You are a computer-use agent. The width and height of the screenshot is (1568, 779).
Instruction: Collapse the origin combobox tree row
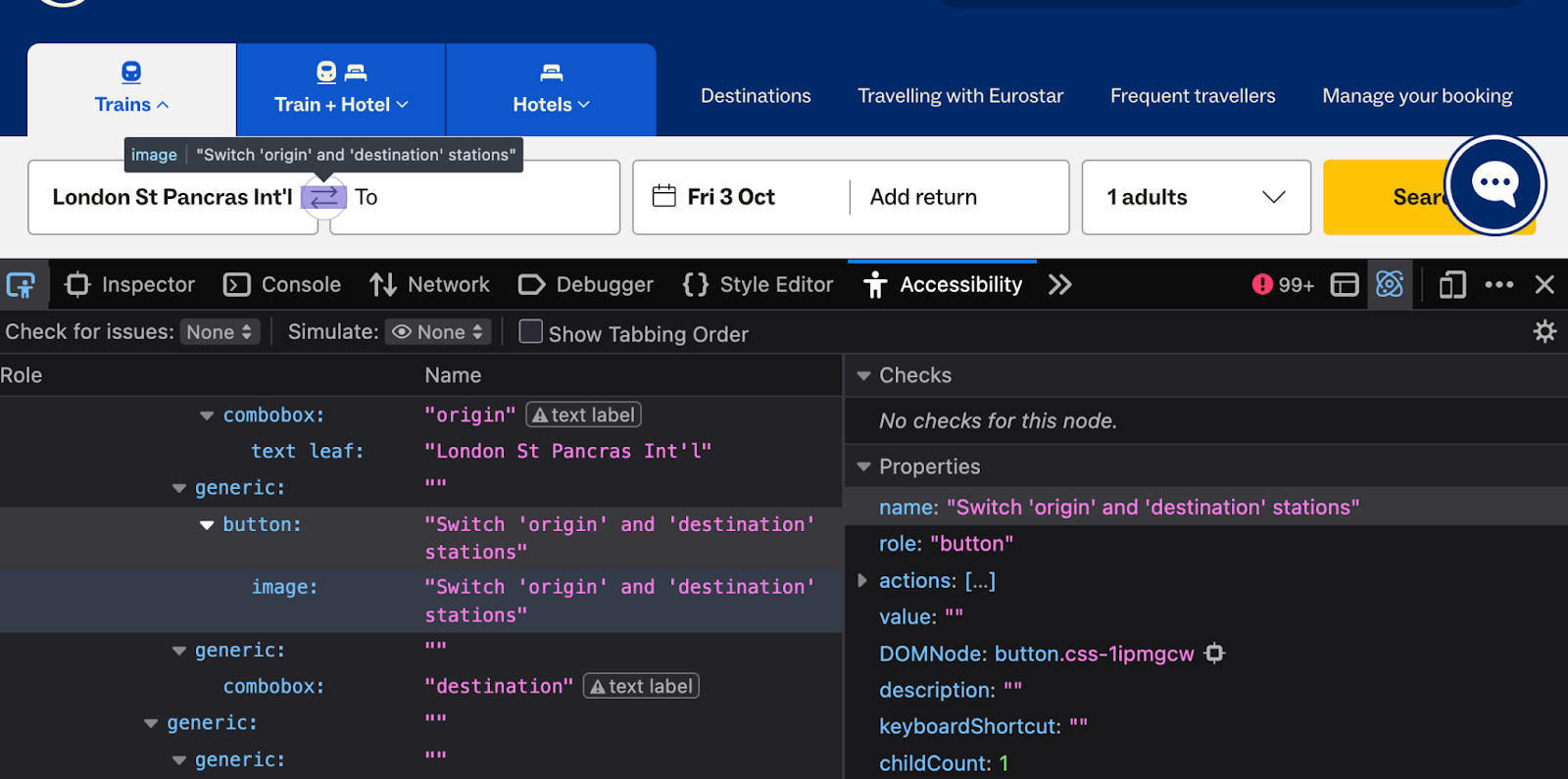pyautogui.click(x=207, y=415)
